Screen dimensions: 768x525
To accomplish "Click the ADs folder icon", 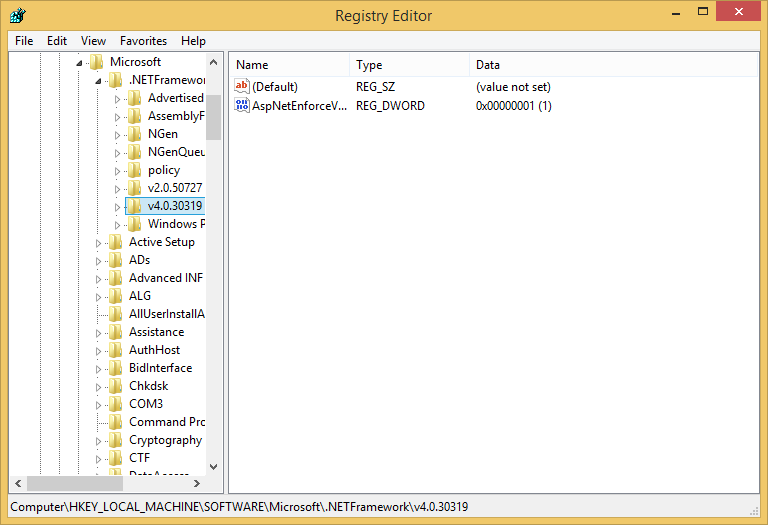I will pos(116,260).
